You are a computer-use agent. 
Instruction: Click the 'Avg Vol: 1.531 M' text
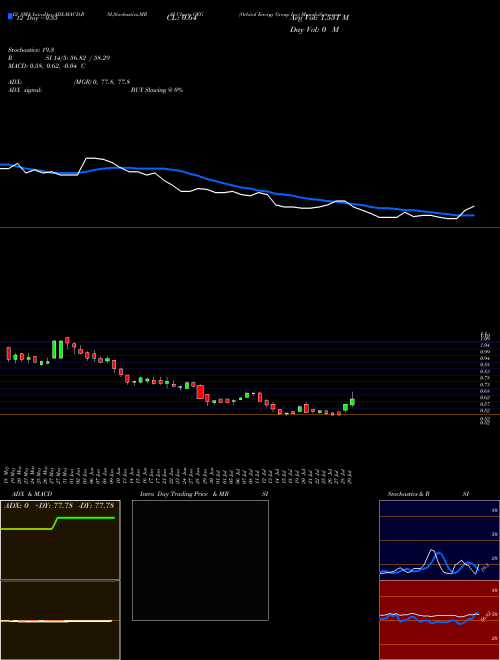[x=320, y=18]
